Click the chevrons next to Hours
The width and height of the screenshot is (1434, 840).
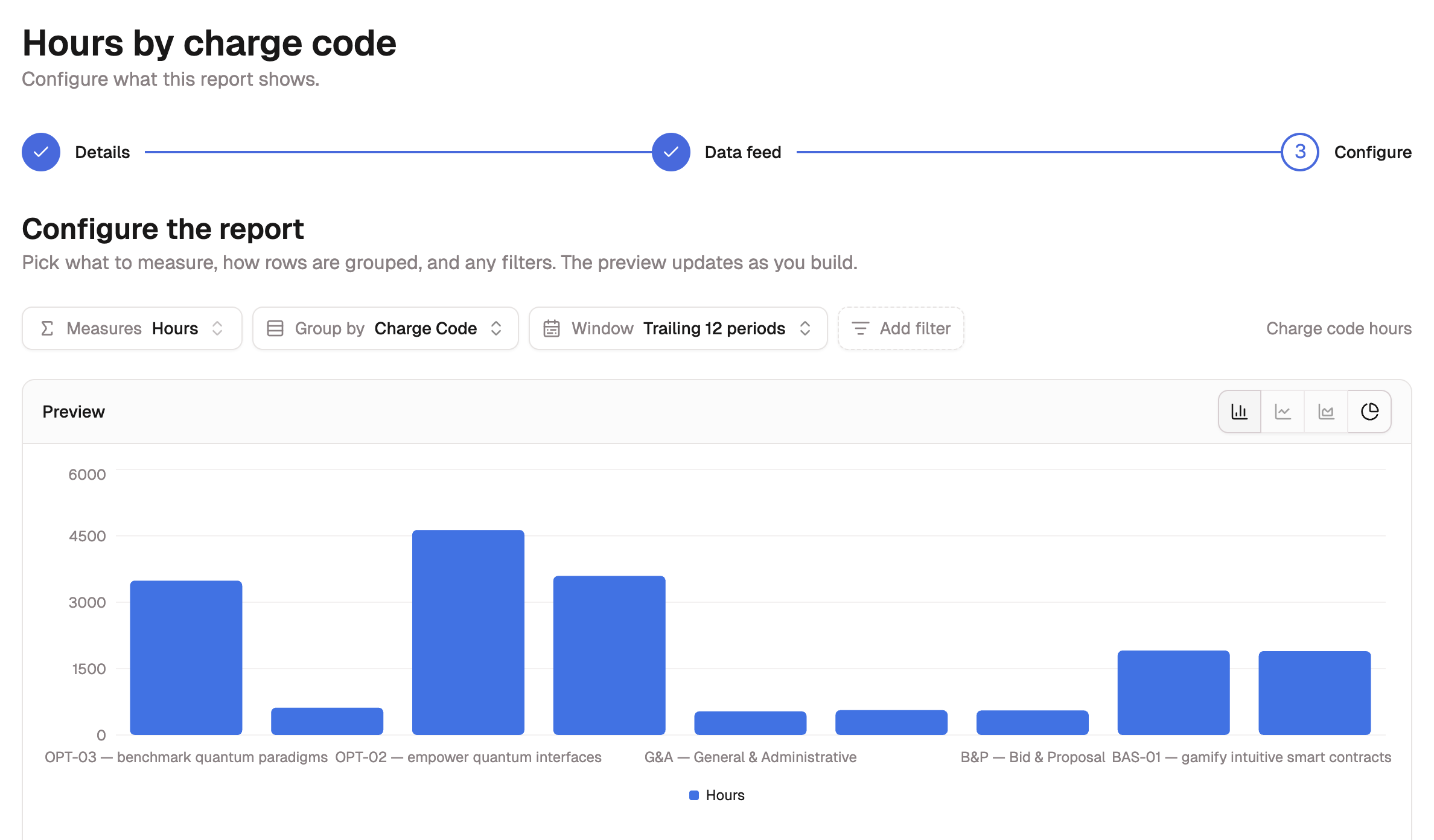click(217, 328)
